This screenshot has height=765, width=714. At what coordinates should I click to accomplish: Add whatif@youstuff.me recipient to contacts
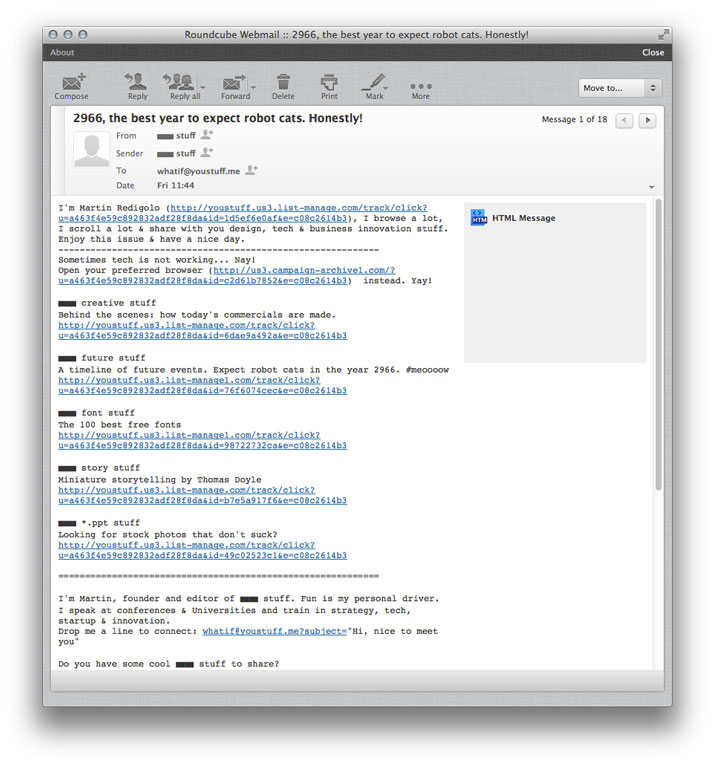251,170
